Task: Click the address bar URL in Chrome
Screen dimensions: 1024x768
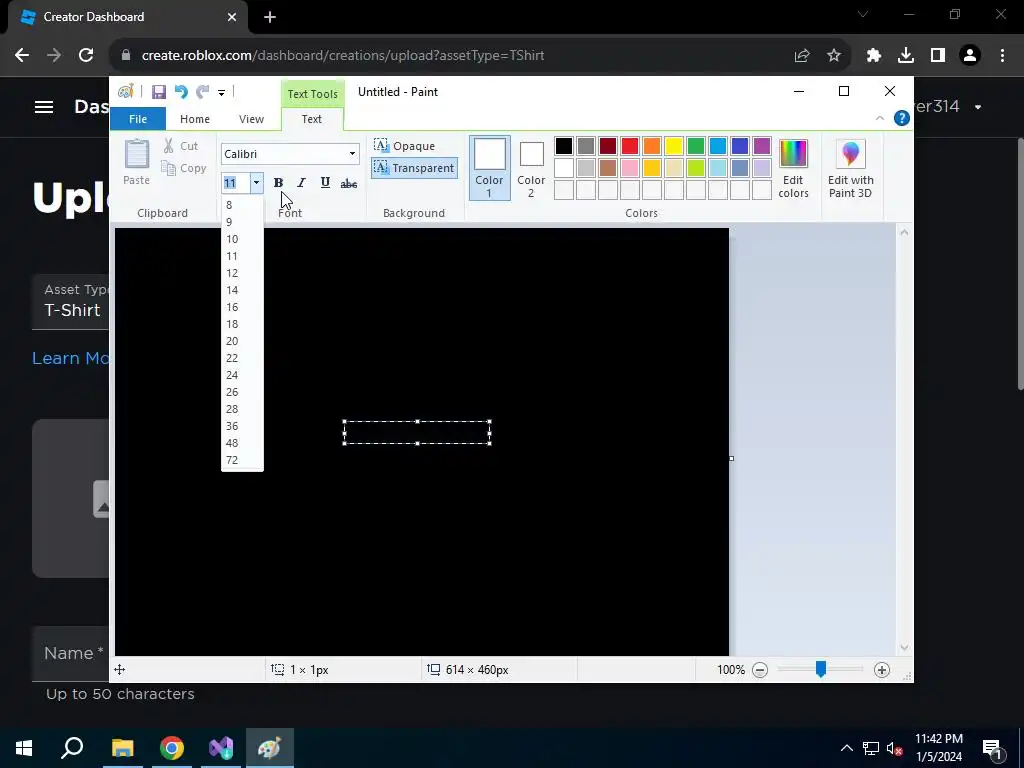Action: tap(343, 56)
